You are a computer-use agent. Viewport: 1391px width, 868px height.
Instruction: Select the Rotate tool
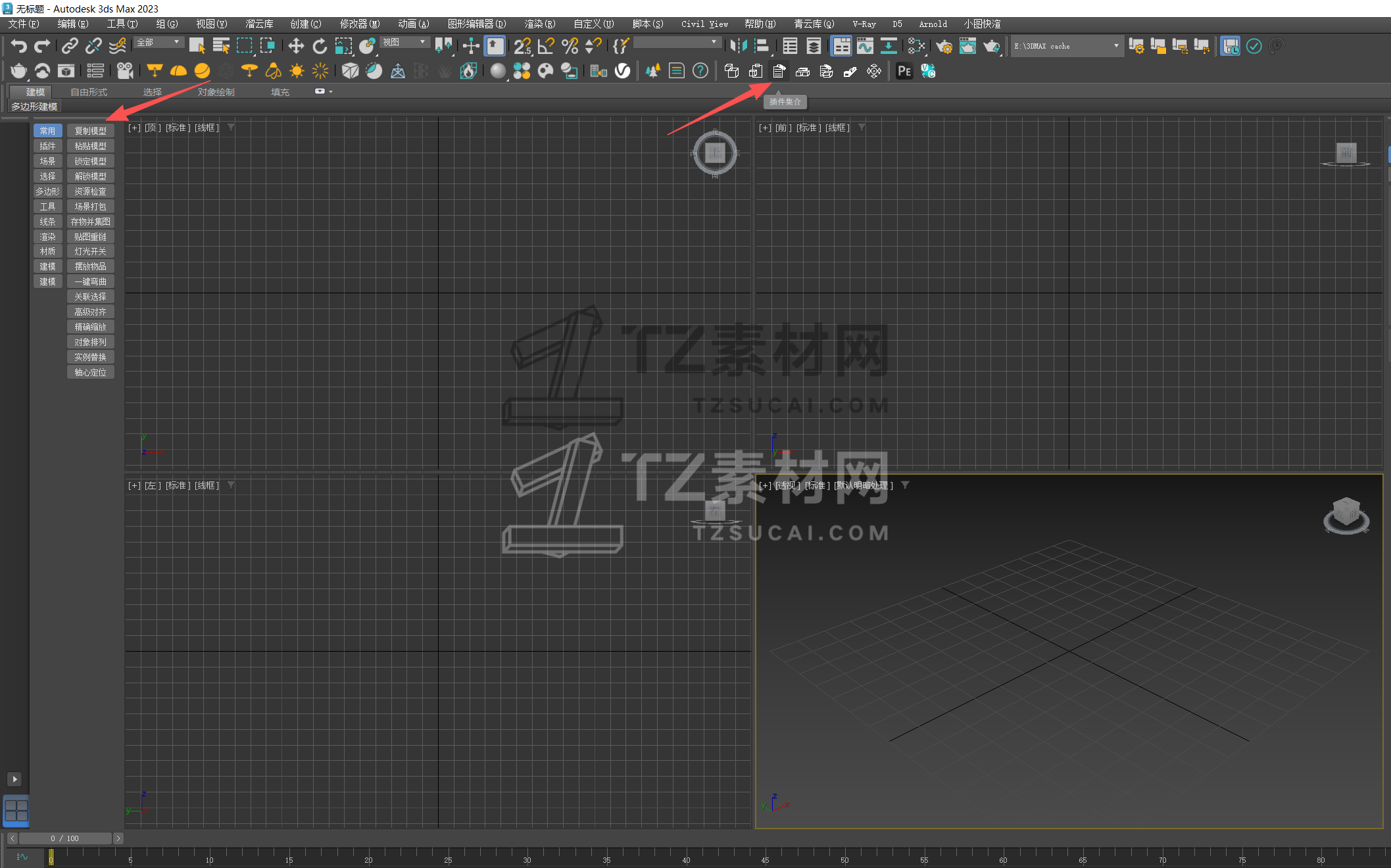[x=320, y=46]
